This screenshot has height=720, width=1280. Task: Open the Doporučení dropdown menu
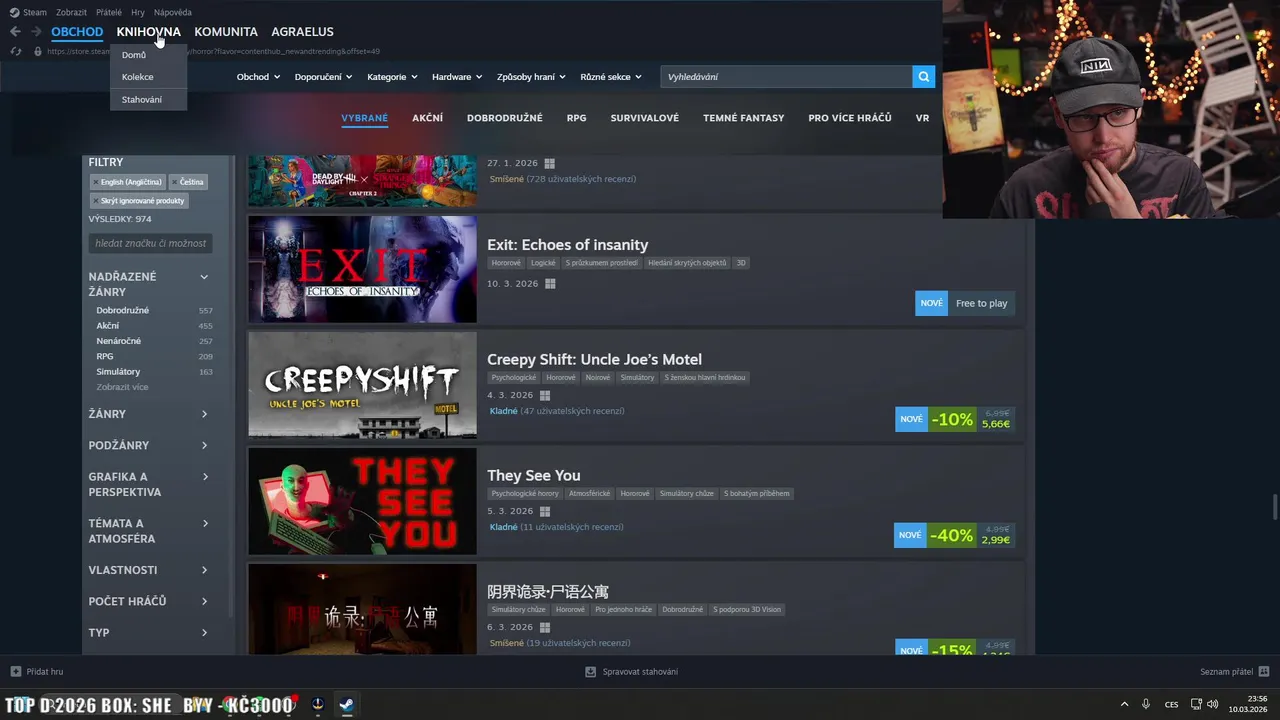coord(324,77)
